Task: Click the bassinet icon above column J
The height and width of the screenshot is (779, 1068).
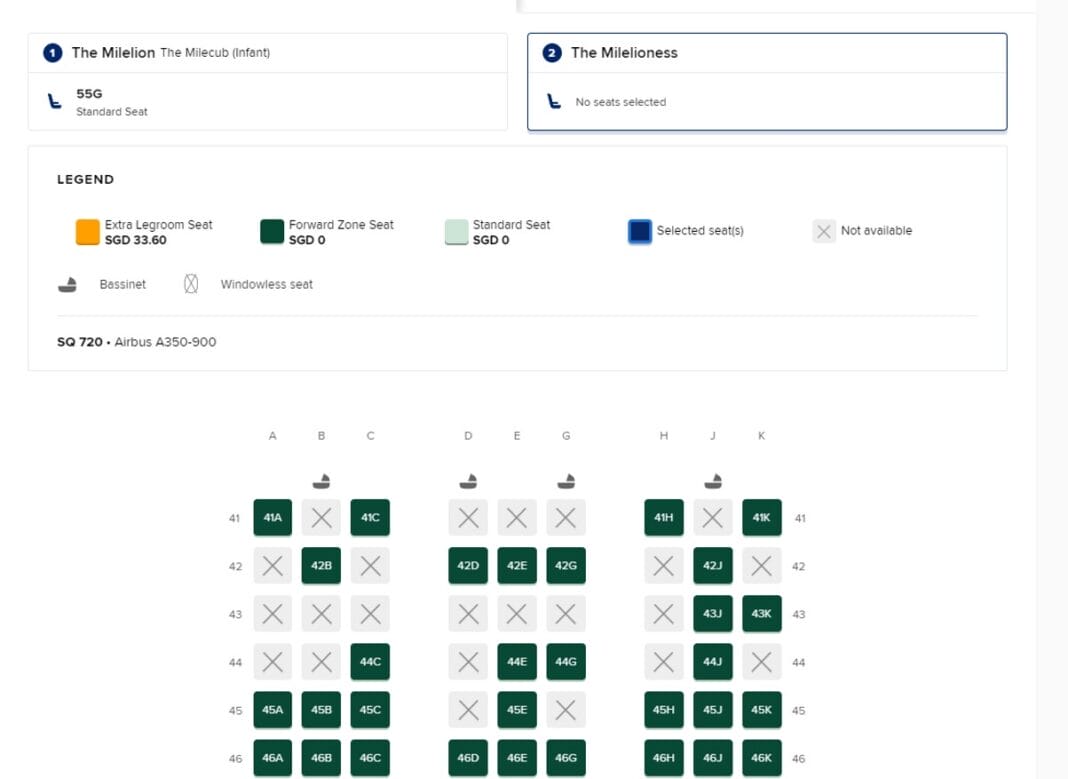Action: coord(713,479)
